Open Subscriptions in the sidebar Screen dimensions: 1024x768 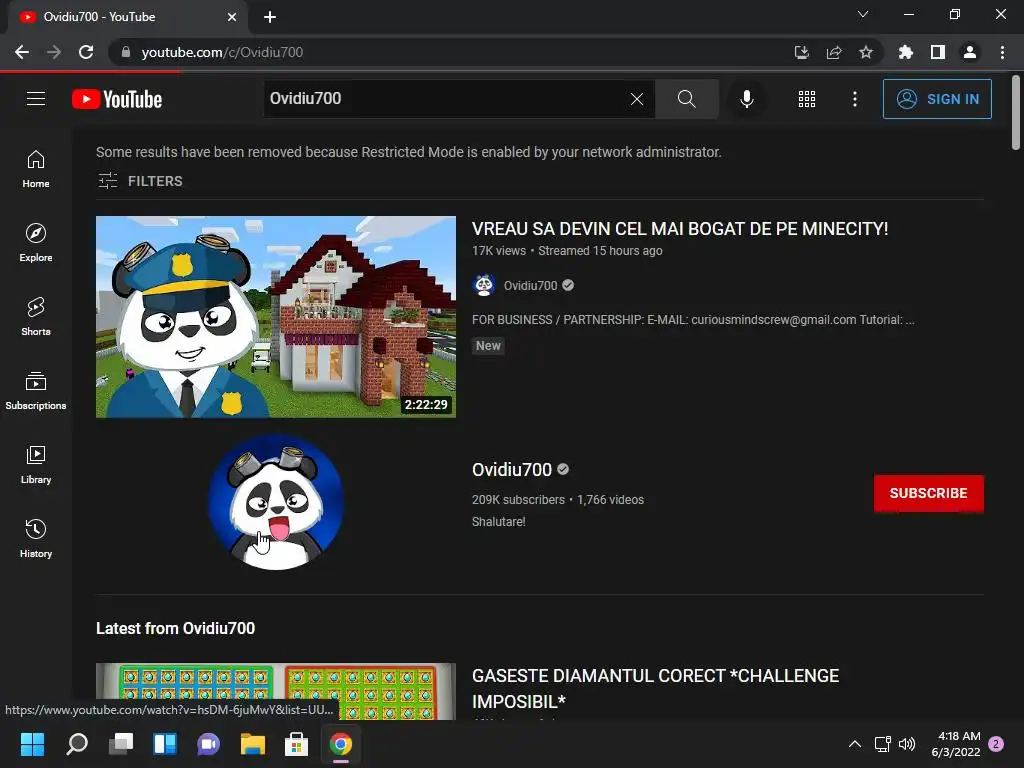point(36,391)
